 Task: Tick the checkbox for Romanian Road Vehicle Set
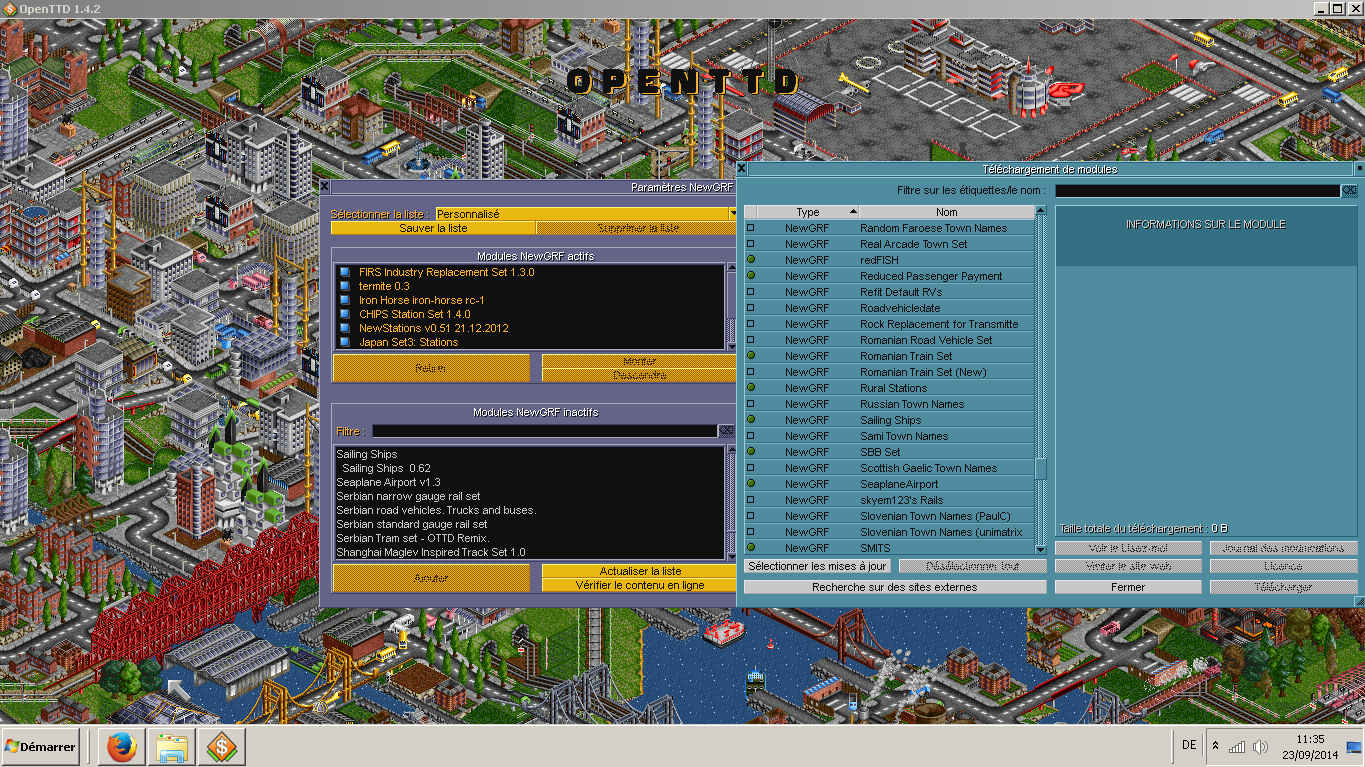click(751, 340)
